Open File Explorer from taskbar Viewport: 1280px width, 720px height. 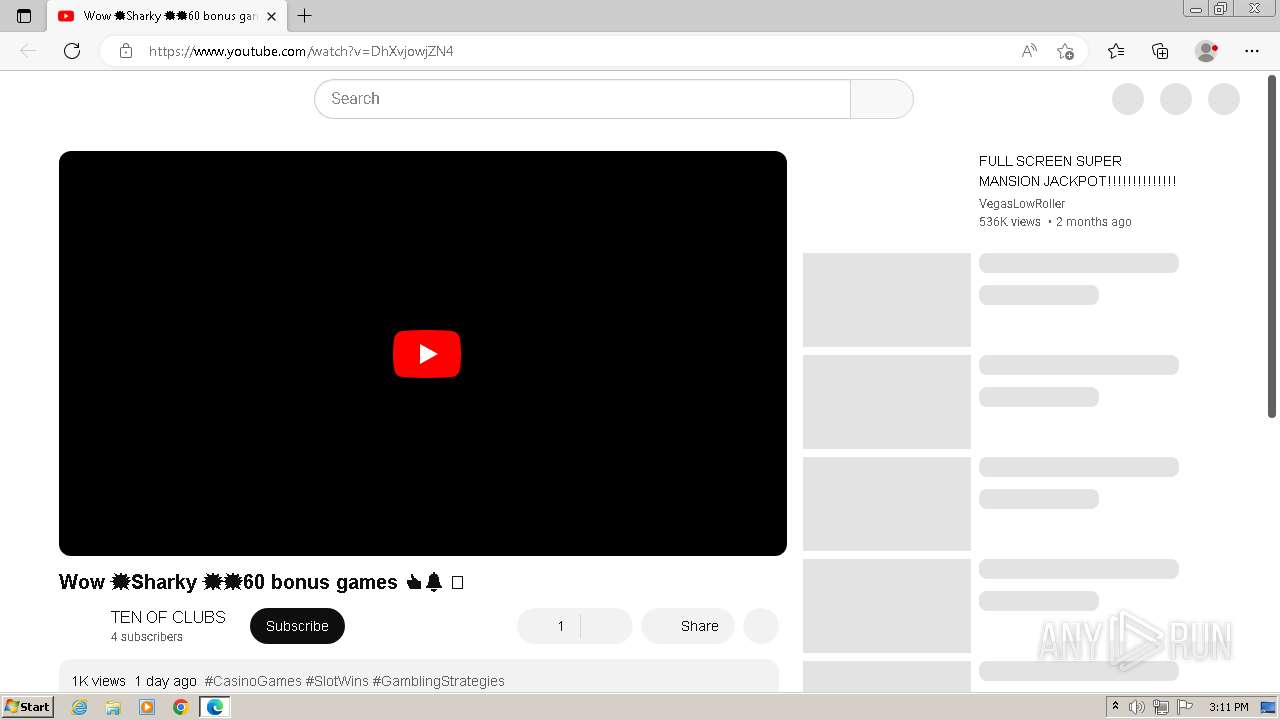(x=113, y=707)
